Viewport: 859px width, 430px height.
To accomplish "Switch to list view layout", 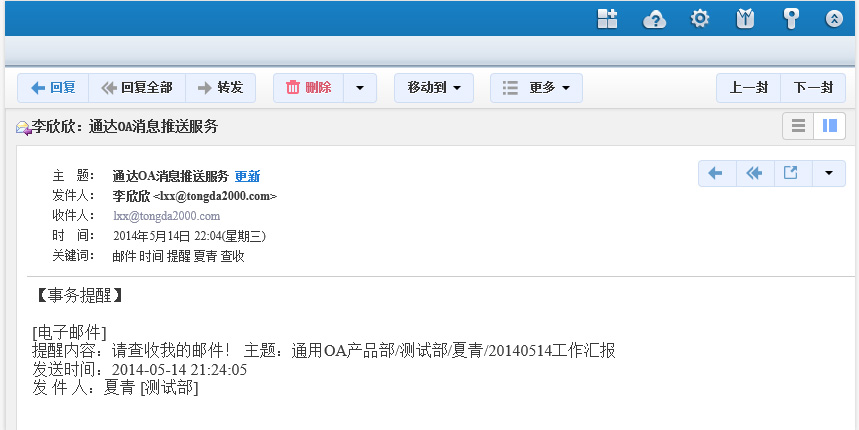I will (798, 126).
